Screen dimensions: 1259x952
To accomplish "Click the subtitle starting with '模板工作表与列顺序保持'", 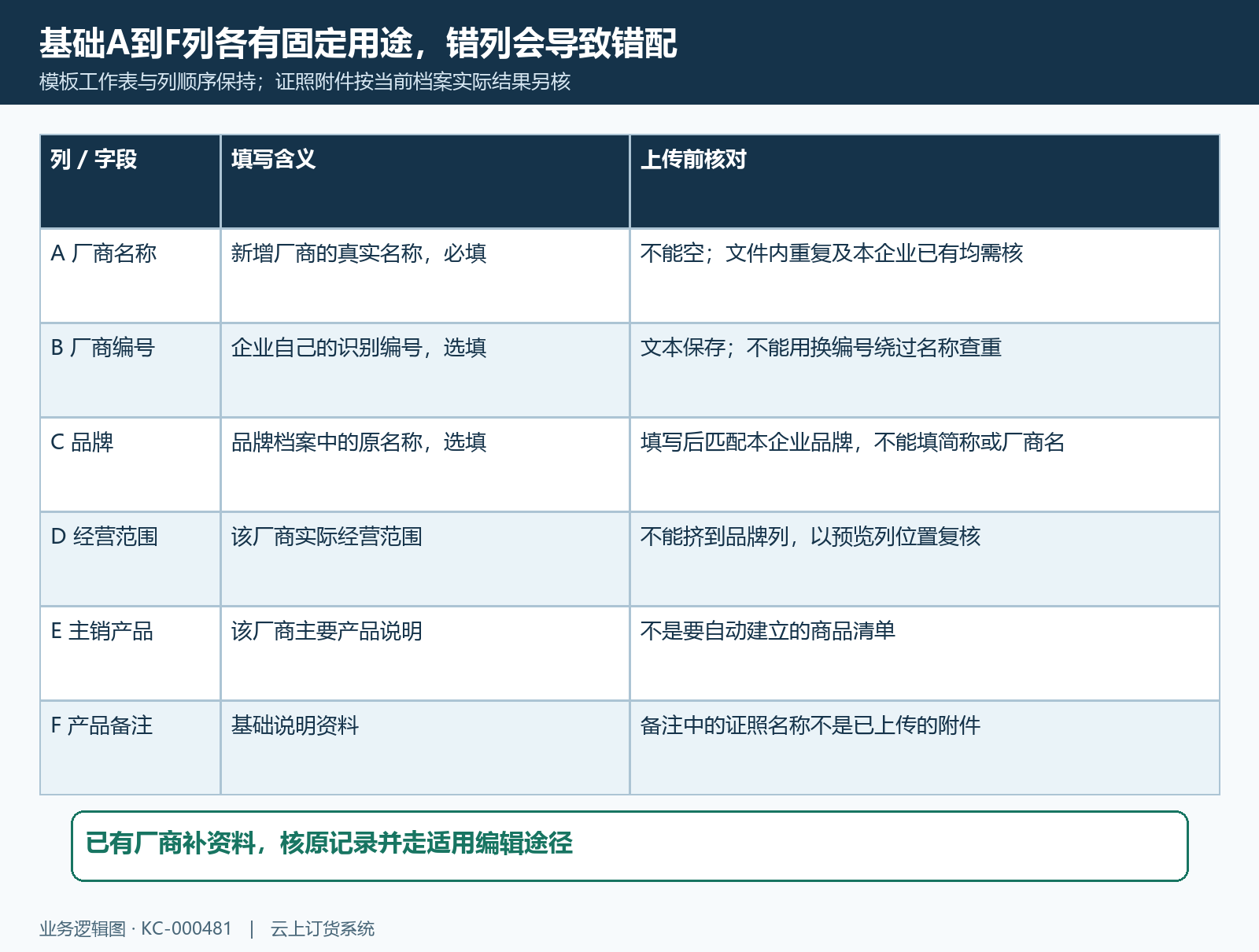I will pyautogui.click(x=305, y=82).
